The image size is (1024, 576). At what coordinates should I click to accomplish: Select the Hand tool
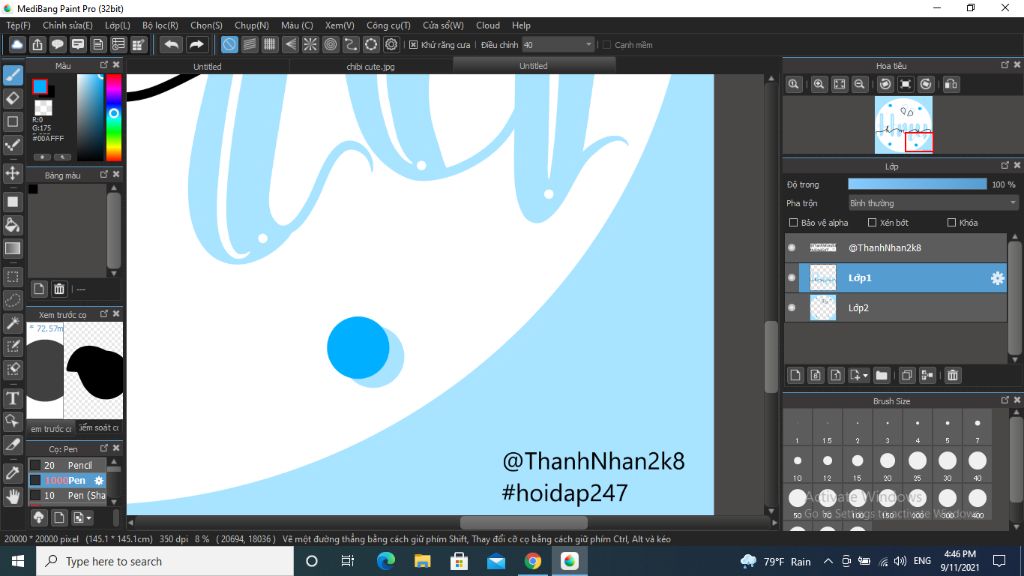pyautogui.click(x=12, y=496)
